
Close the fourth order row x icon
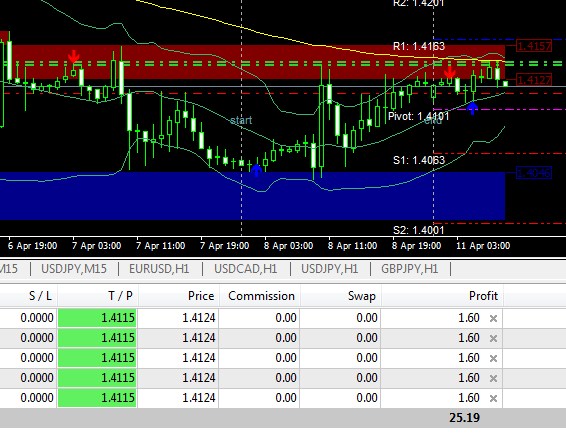tap(493, 378)
